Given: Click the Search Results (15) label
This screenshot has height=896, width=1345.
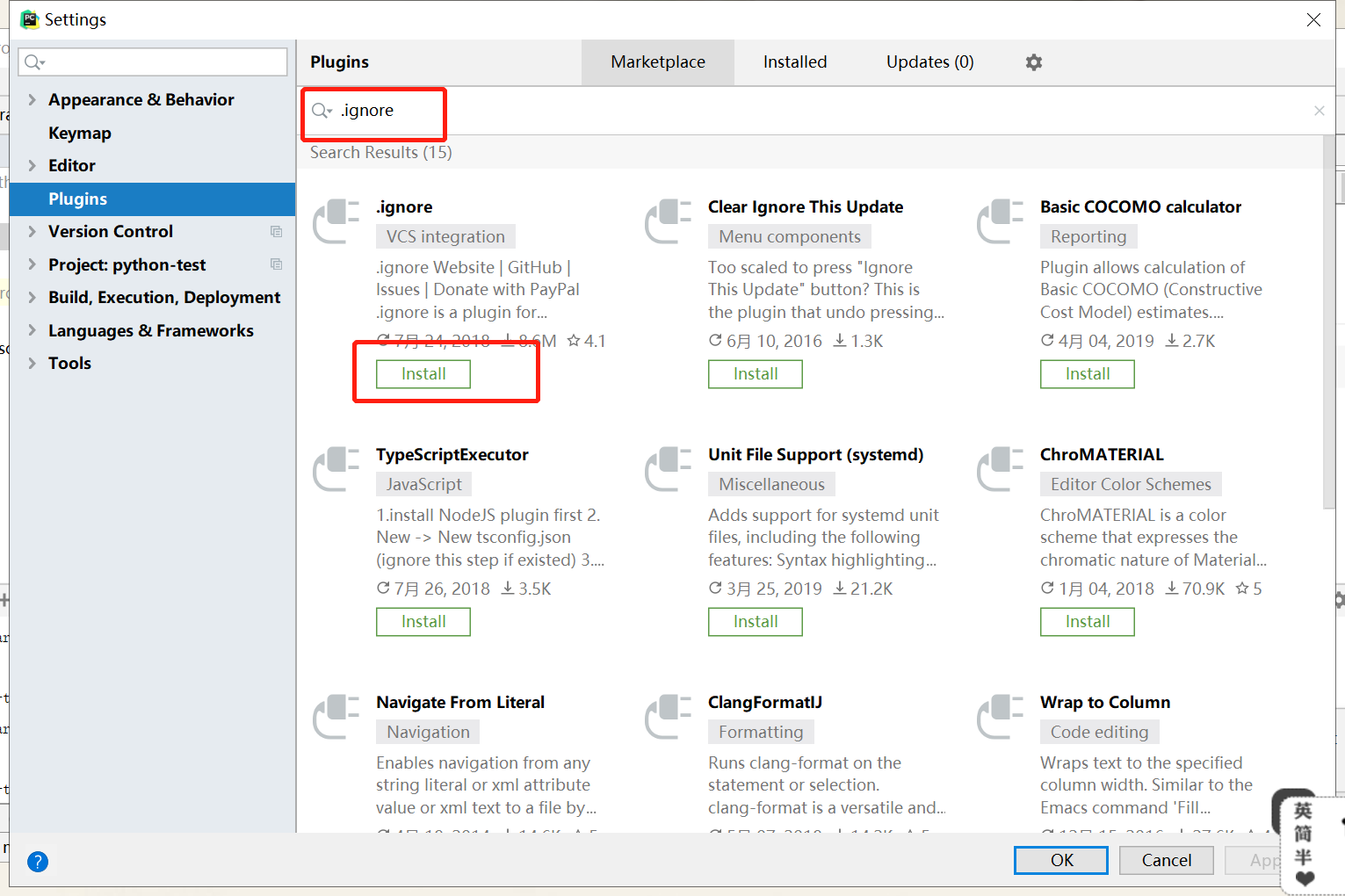Looking at the screenshot, I should pos(381,153).
